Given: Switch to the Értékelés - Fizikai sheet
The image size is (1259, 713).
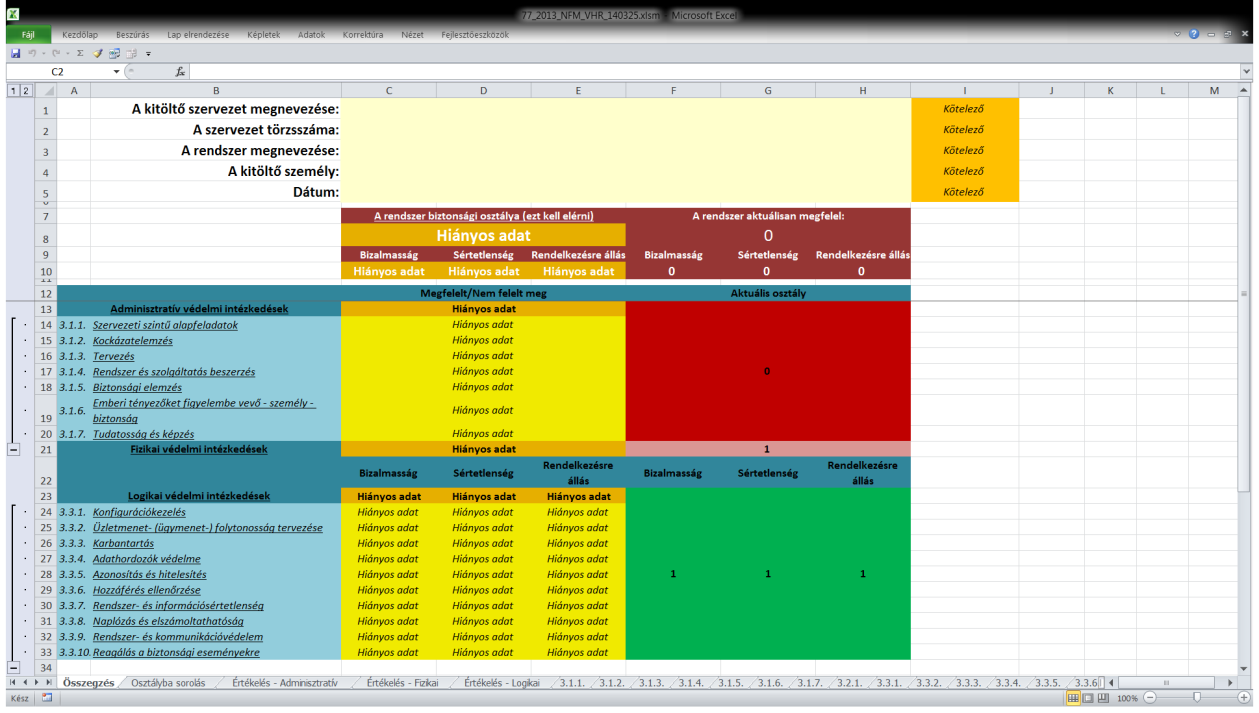Looking at the screenshot, I should [402, 683].
